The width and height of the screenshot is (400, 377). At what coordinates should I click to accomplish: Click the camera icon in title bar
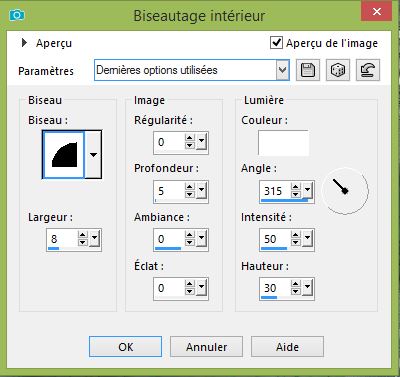(17, 15)
